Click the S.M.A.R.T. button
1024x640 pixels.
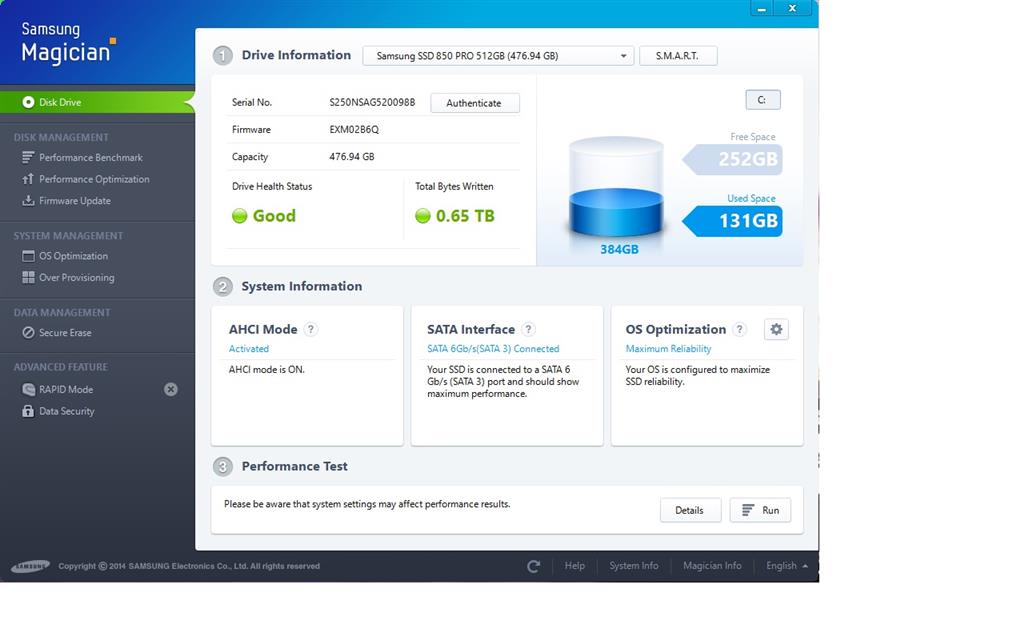click(x=678, y=56)
